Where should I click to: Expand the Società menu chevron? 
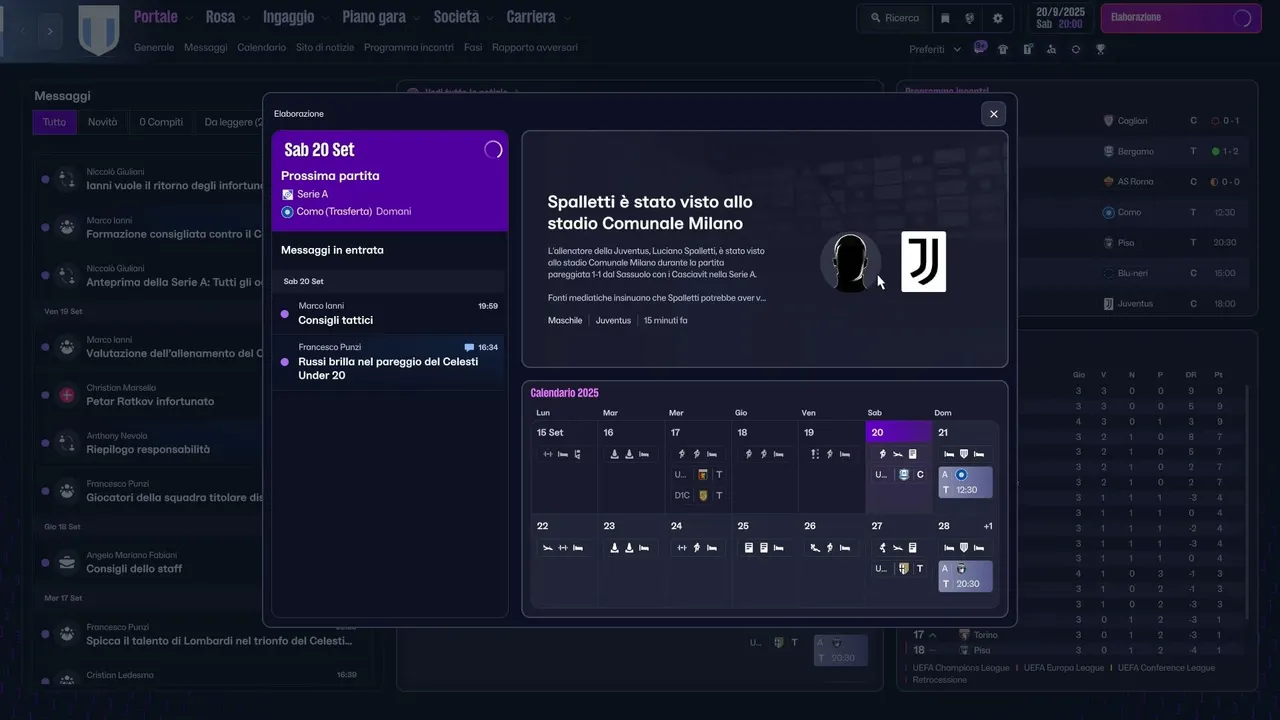point(489,18)
